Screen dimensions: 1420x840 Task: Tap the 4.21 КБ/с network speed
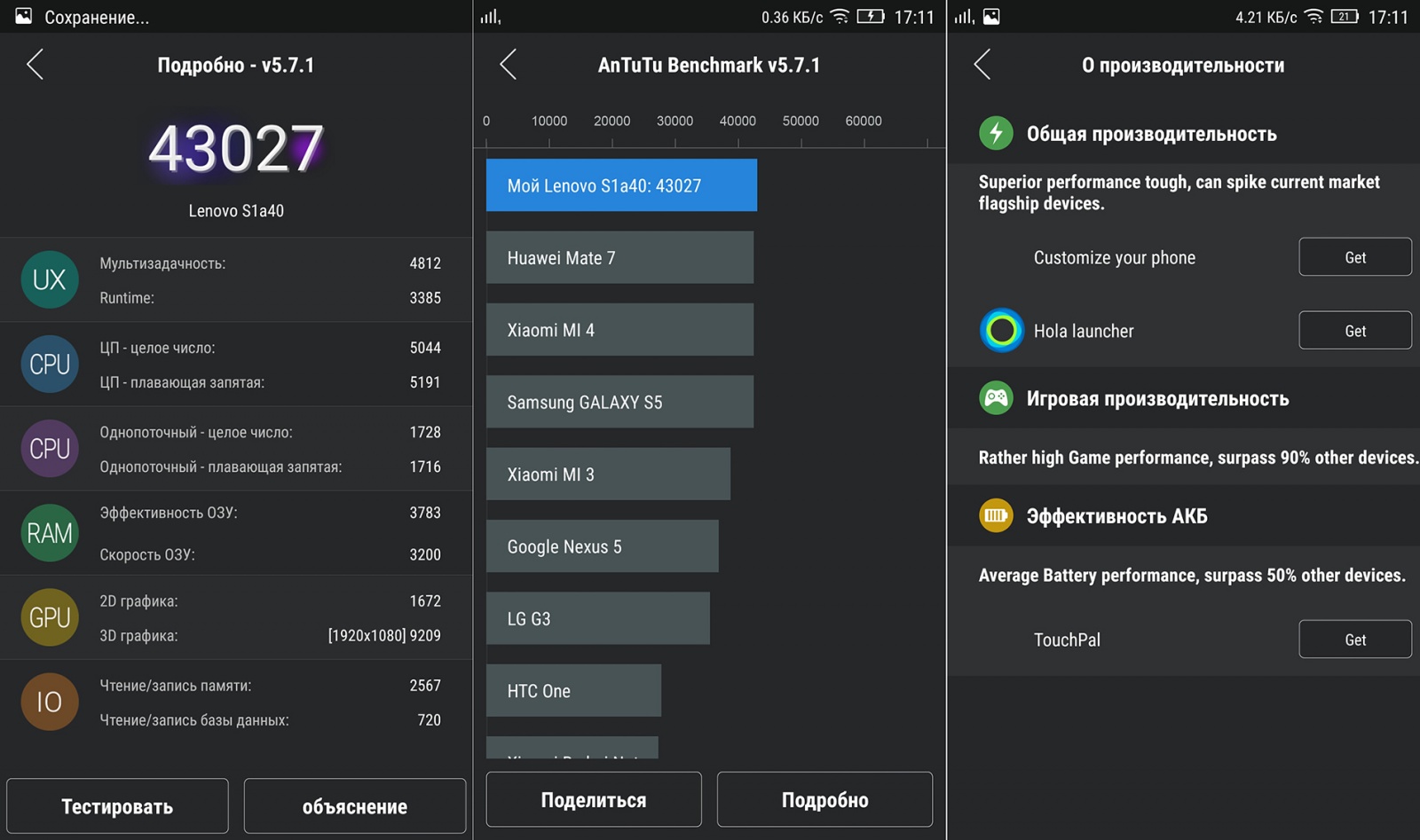coord(1266,17)
